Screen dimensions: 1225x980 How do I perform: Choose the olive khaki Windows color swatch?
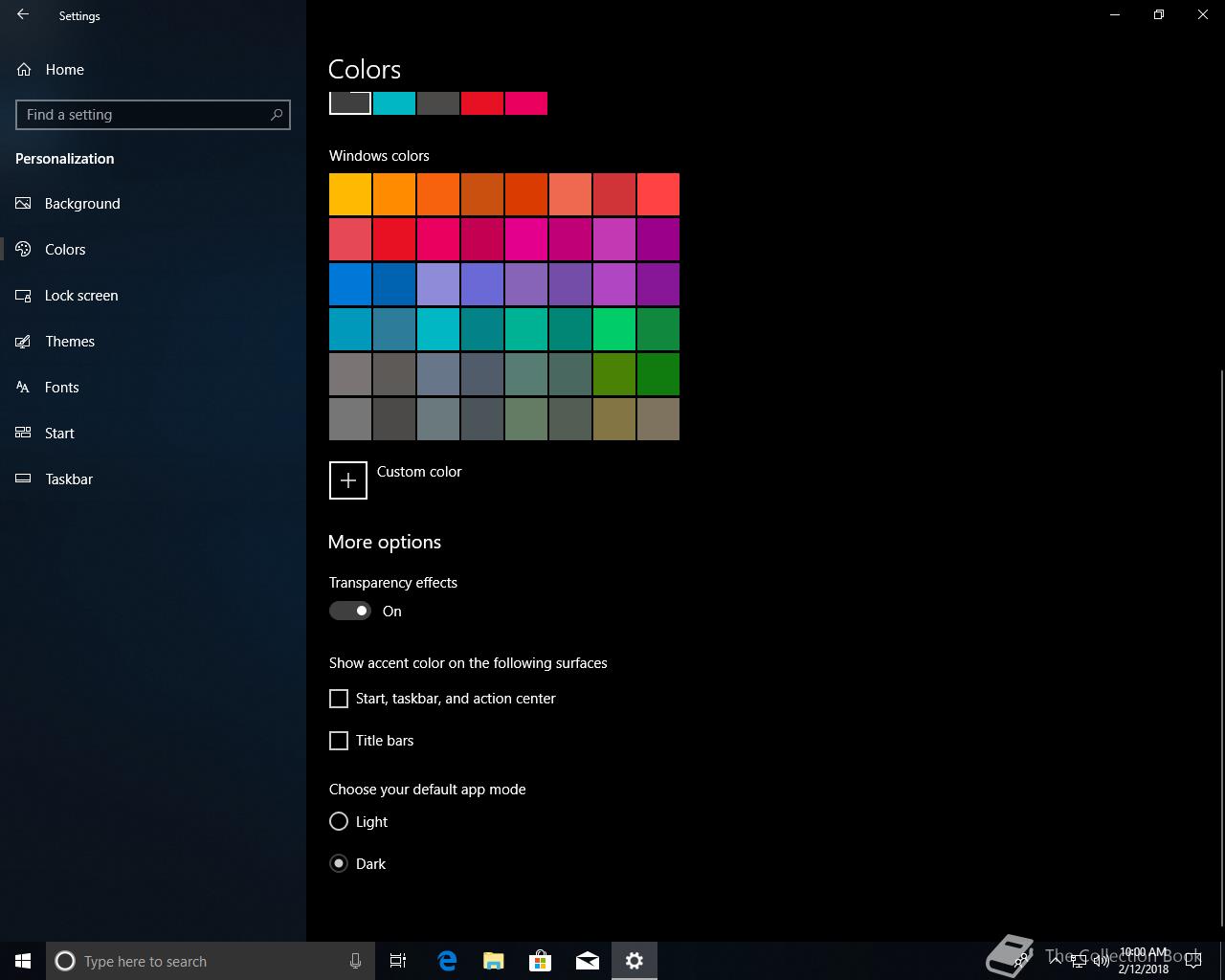coord(614,419)
